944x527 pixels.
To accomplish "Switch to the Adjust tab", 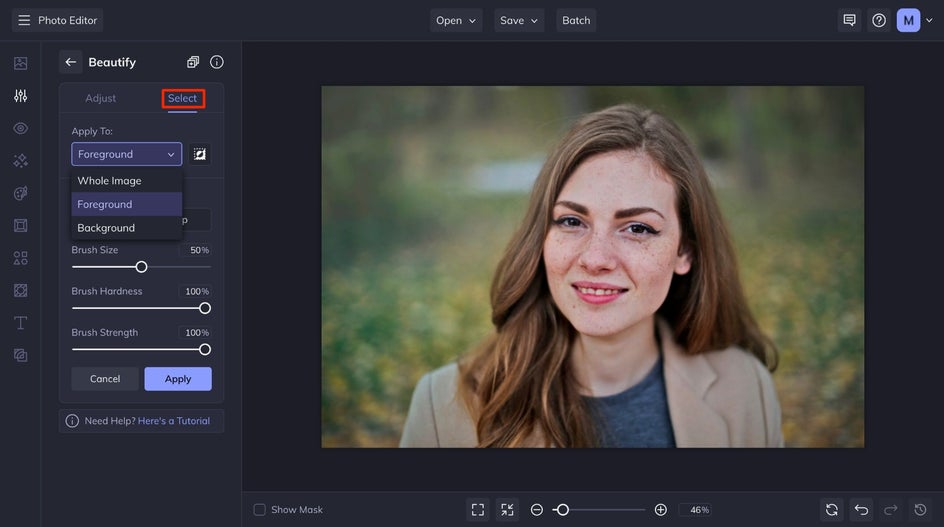I will pos(101,98).
